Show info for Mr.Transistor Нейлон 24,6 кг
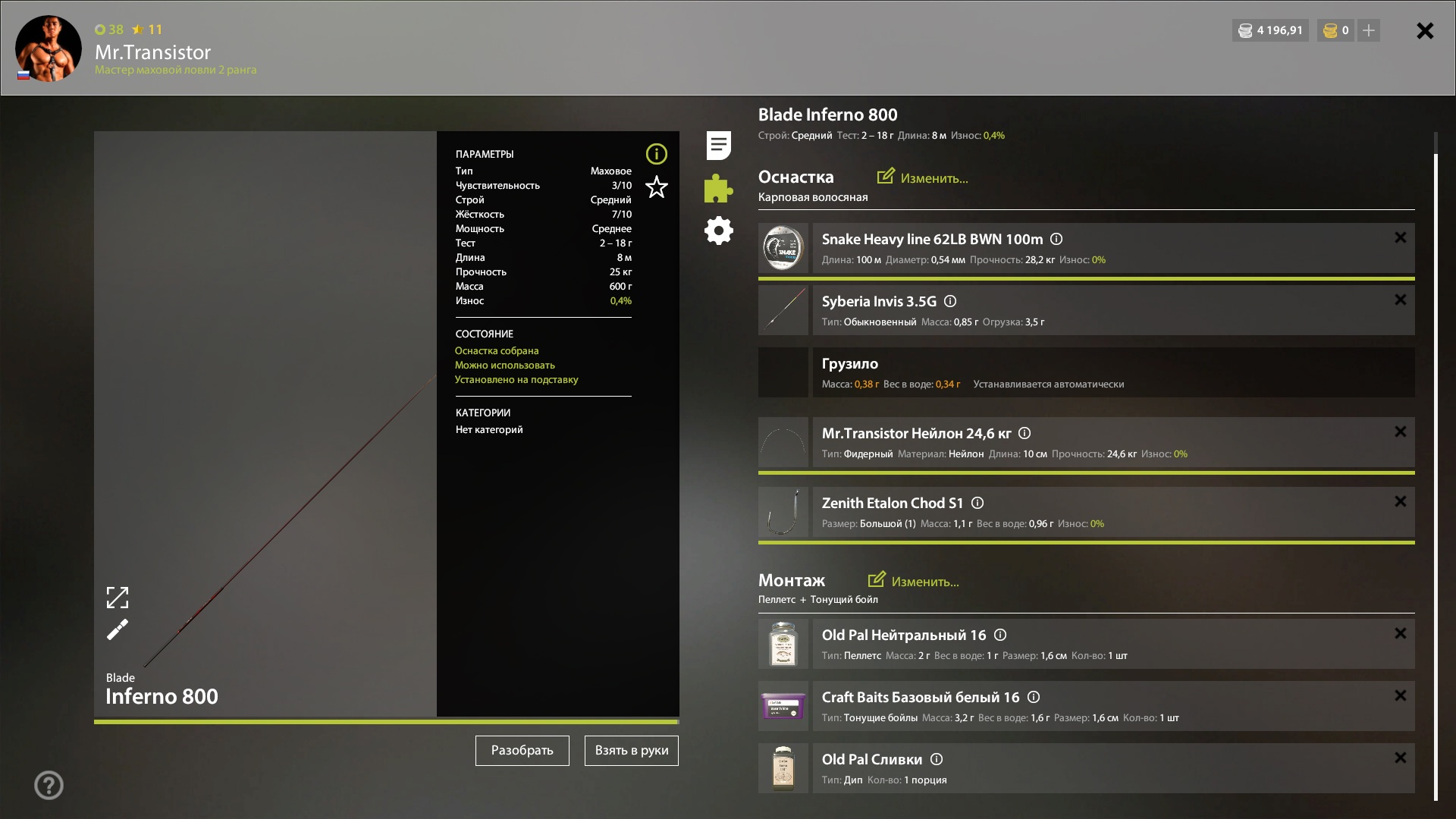Screen dimensions: 1456x819 click(1025, 433)
